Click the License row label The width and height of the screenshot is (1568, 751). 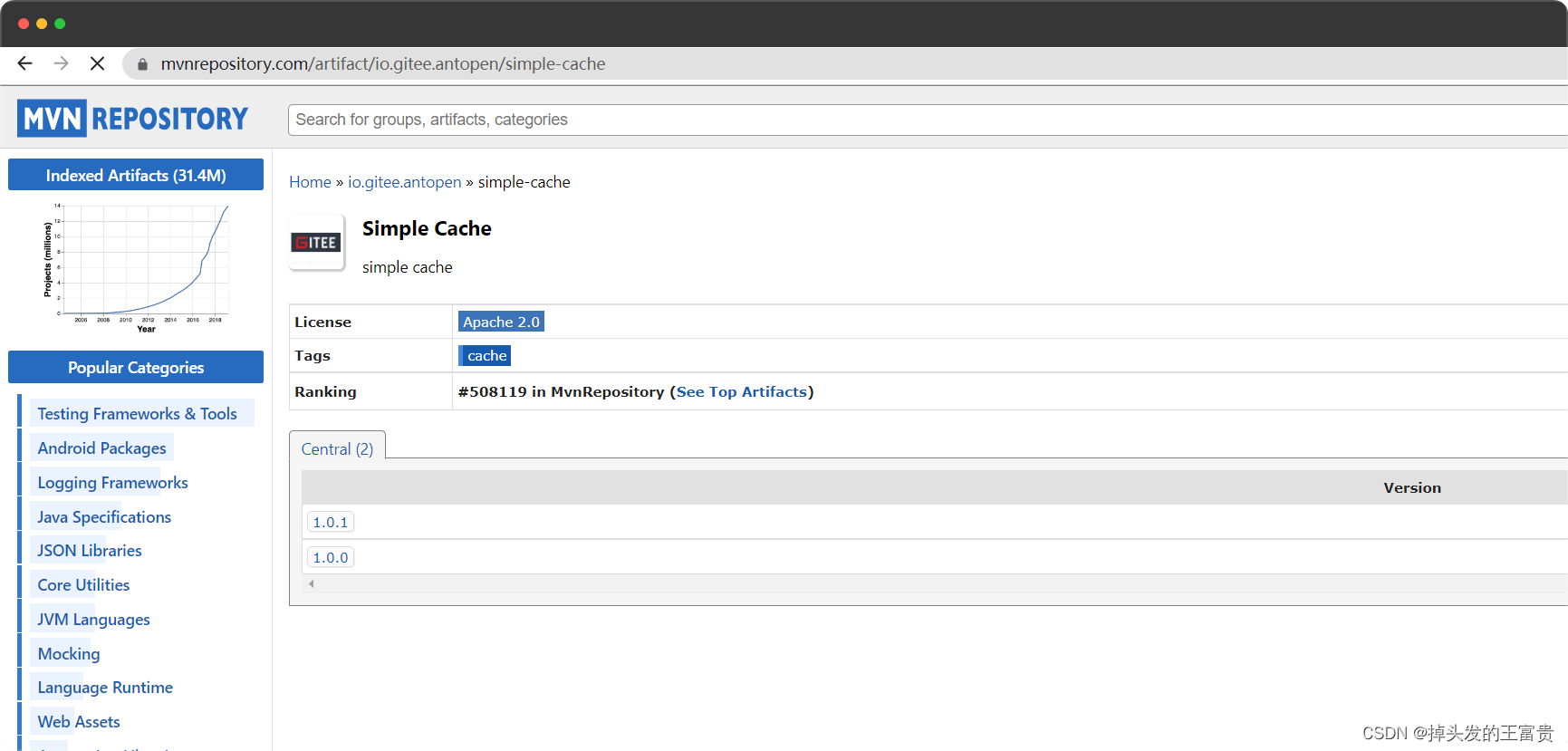pos(322,322)
